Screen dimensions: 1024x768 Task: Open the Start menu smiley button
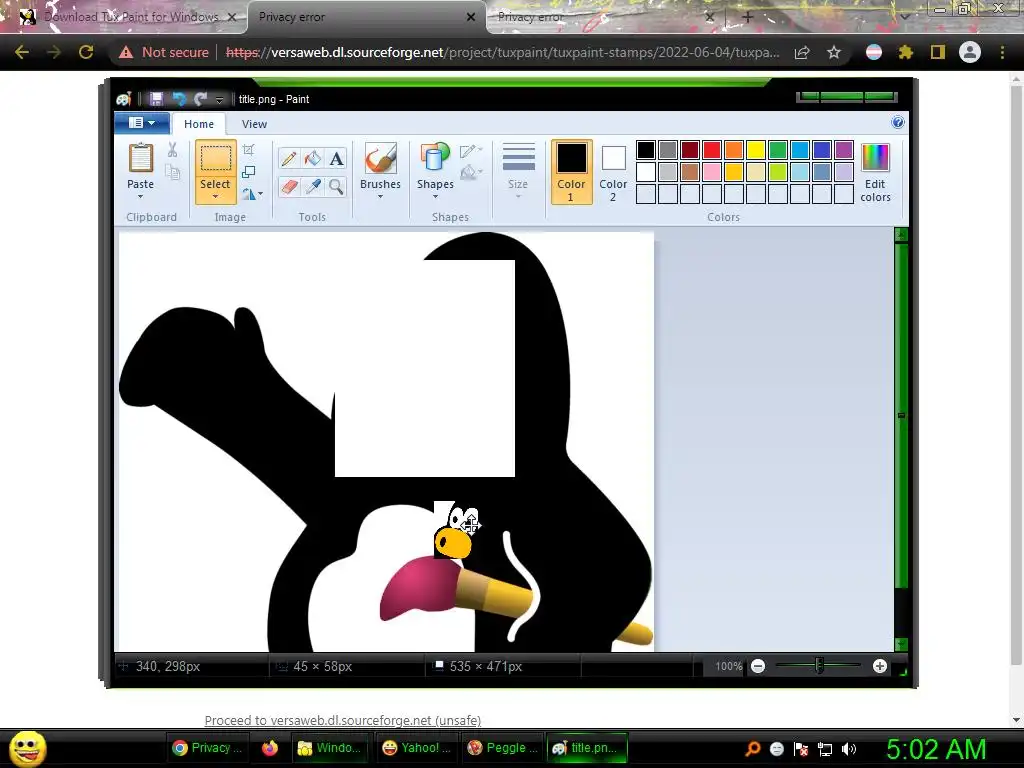click(x=28, y=748)
